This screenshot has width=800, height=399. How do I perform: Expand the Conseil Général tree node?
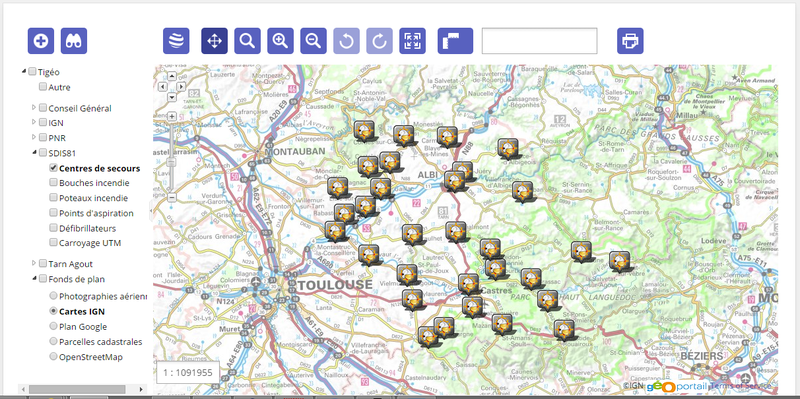(x=34, y=108)
